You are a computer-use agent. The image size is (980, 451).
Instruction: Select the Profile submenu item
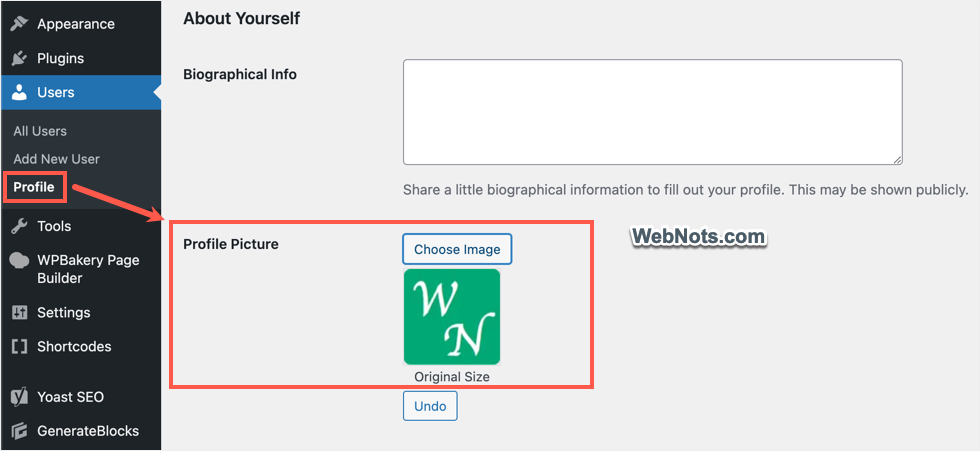pyautogui.click(x=34, y=187)
